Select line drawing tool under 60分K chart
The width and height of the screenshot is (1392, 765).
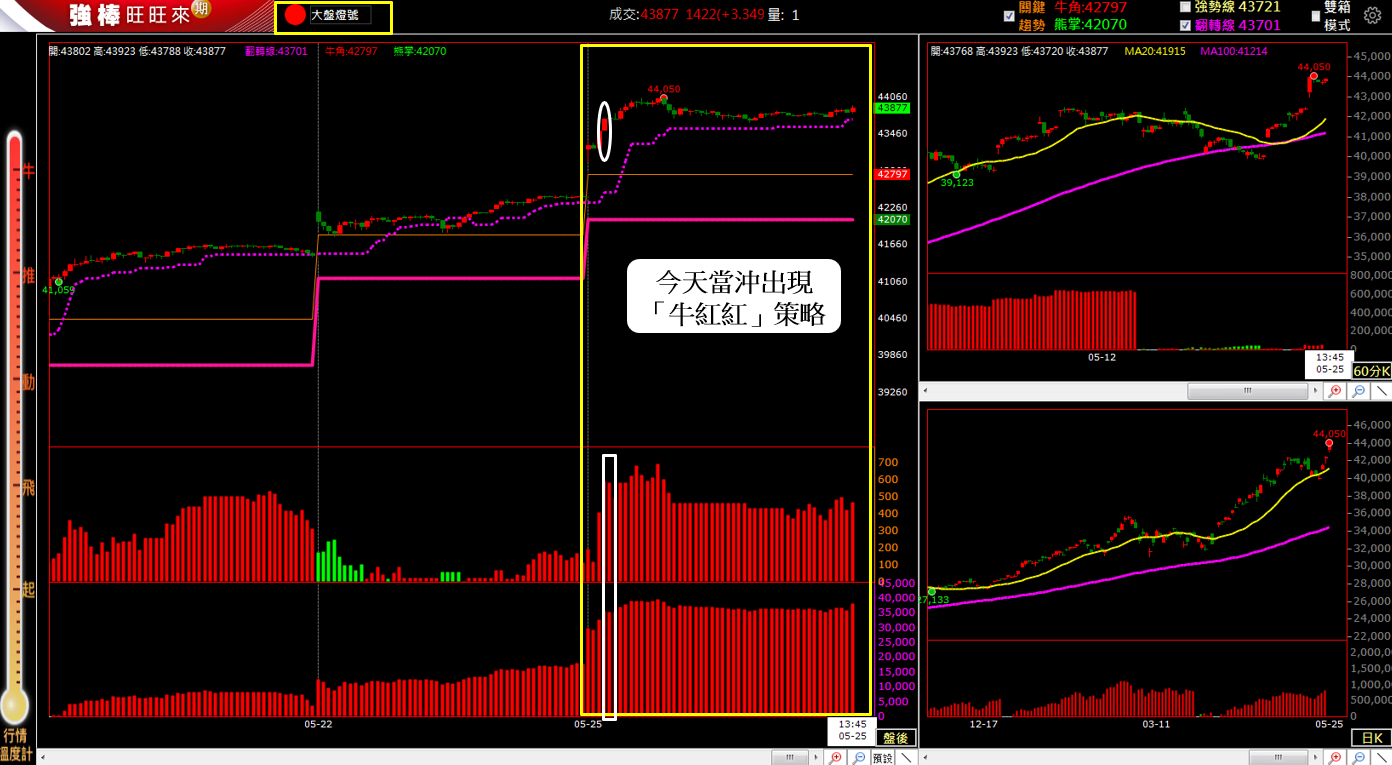(1381, 390)
